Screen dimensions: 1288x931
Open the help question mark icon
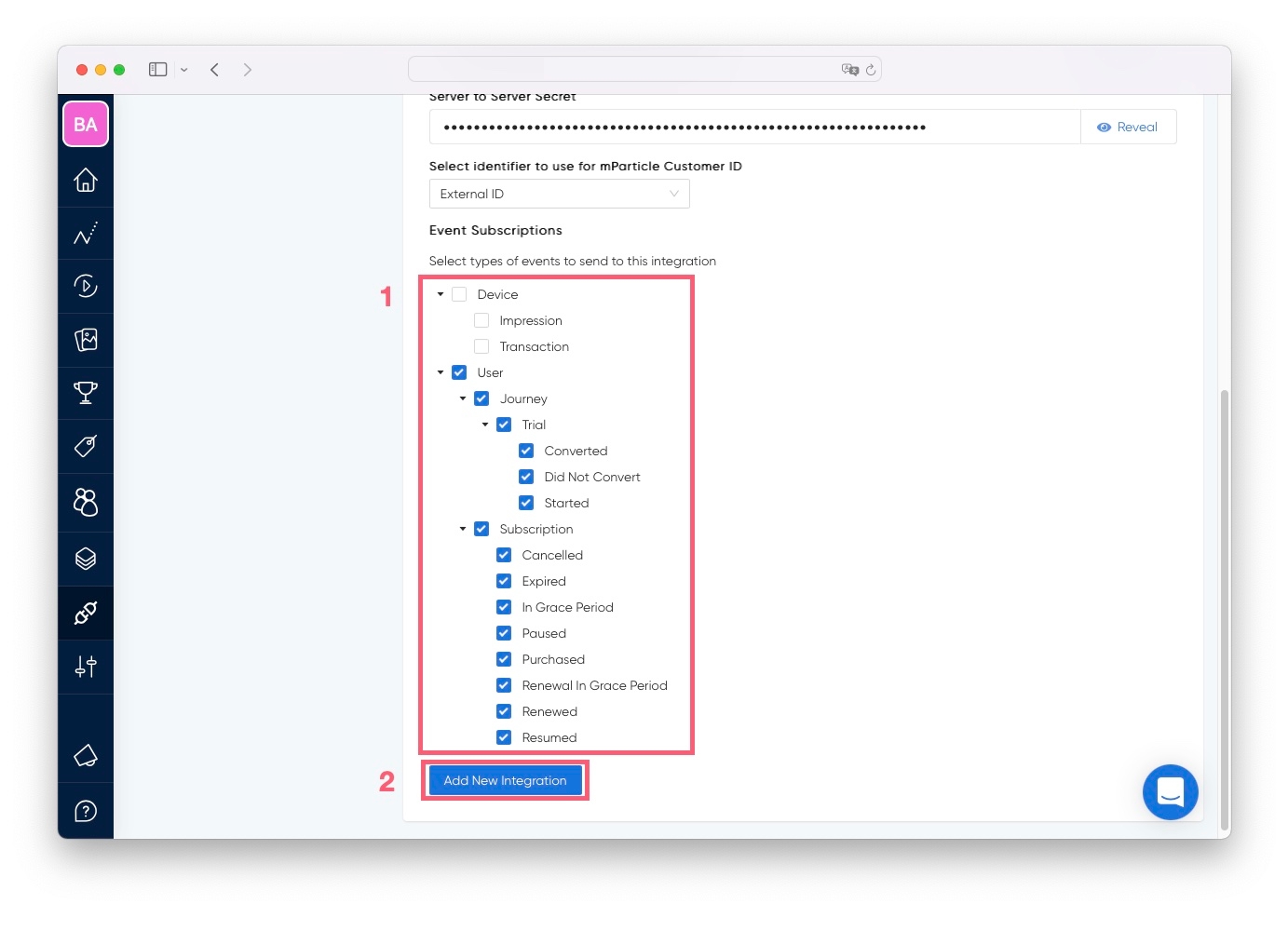click(x=86, y=811)
